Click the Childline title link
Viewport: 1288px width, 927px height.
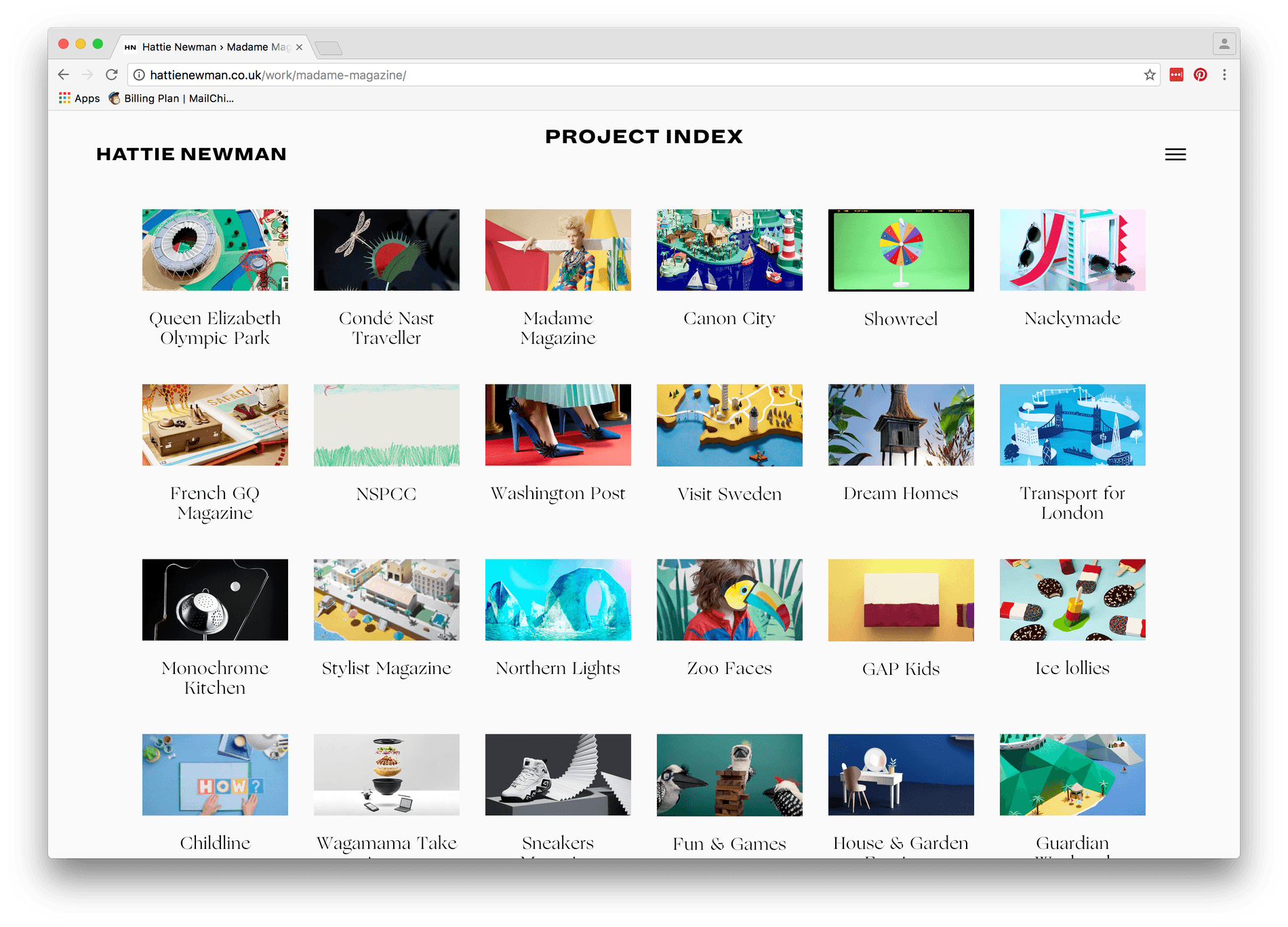click(215, 843)
